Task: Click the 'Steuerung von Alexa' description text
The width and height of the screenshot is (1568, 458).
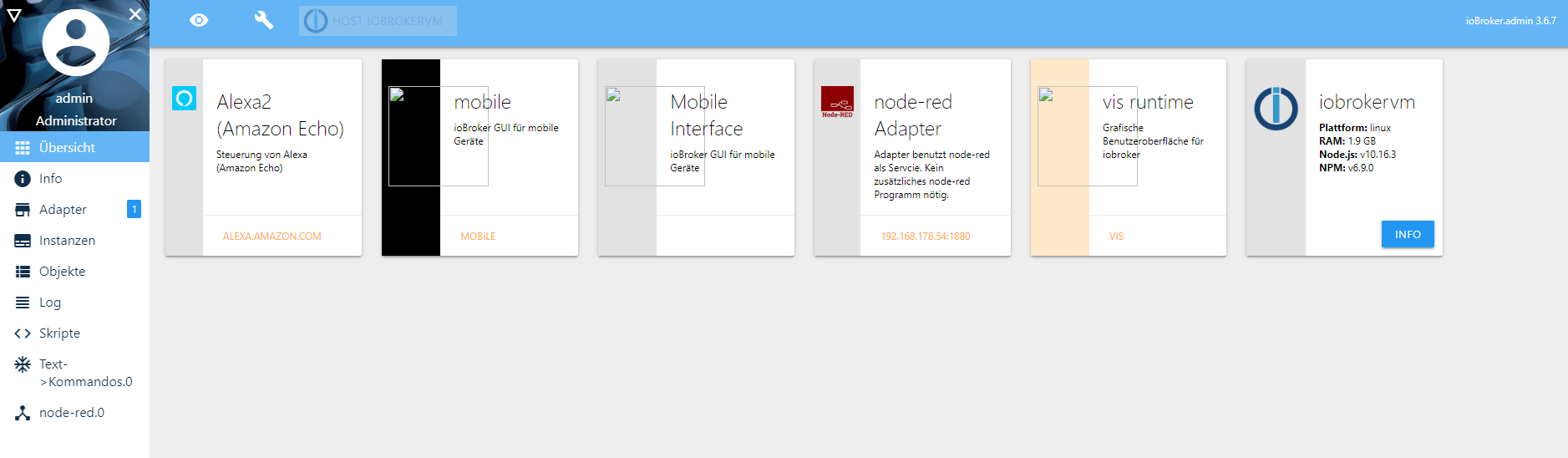Action: click(x=261, y=161)
